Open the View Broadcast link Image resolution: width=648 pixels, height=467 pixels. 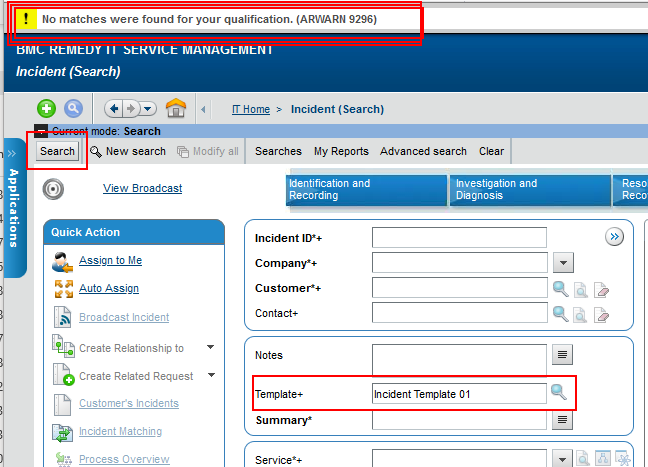143,188
